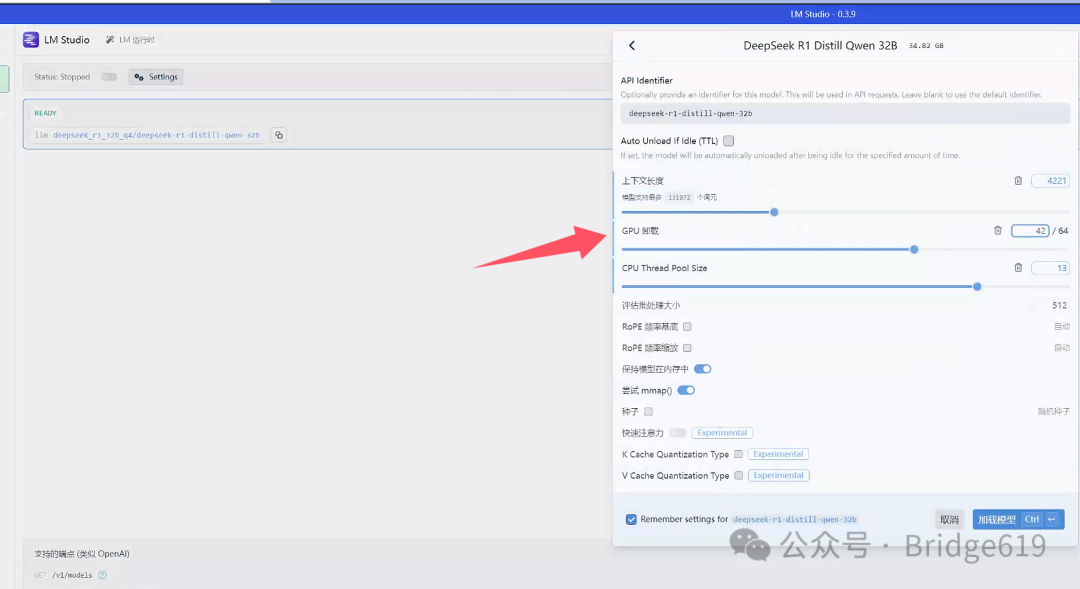Screen dimensions: 1080x589
Task: Click the help icon beside /v1/models
Action: (103, 575)
